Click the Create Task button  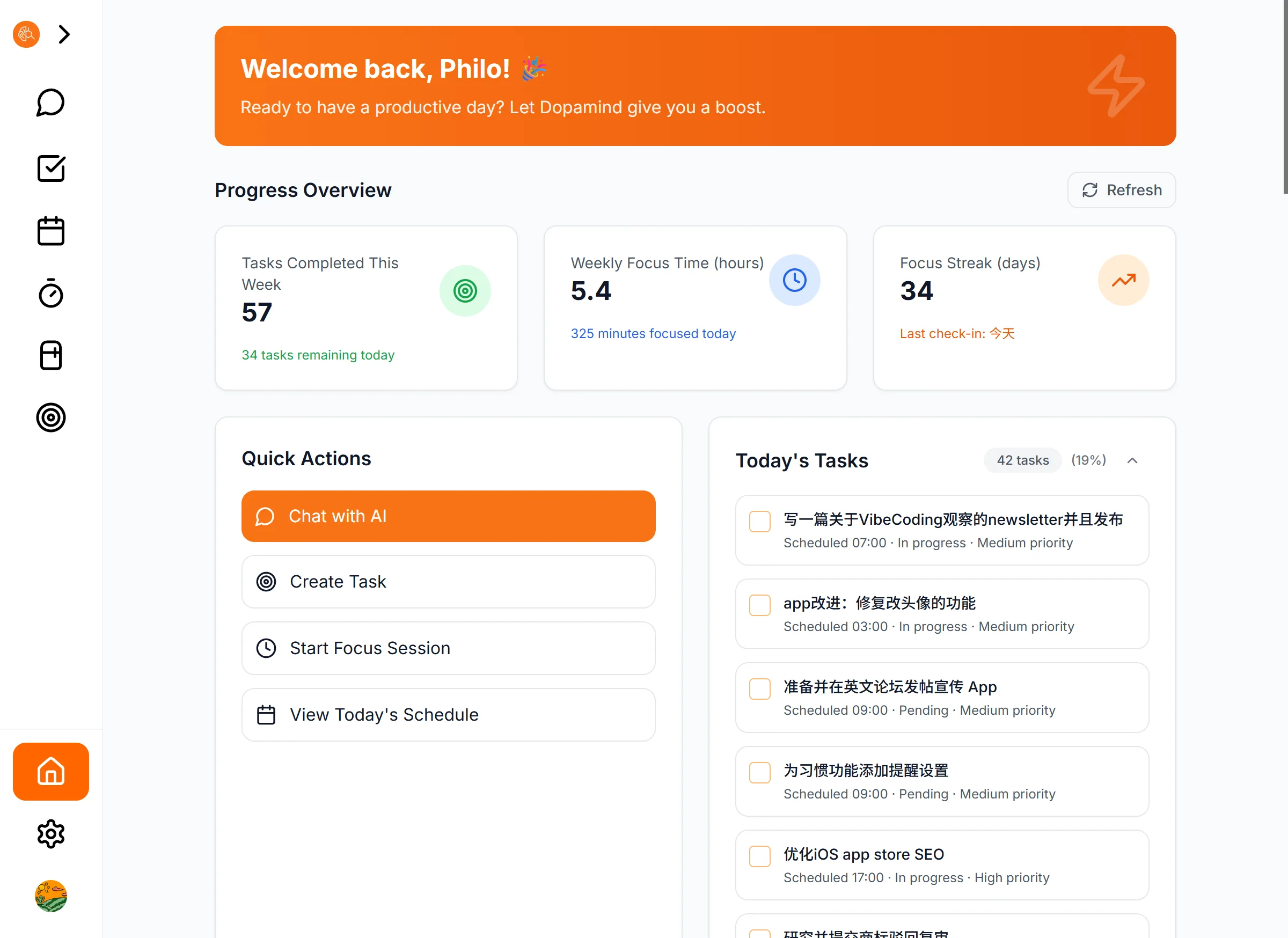(448, 582)
